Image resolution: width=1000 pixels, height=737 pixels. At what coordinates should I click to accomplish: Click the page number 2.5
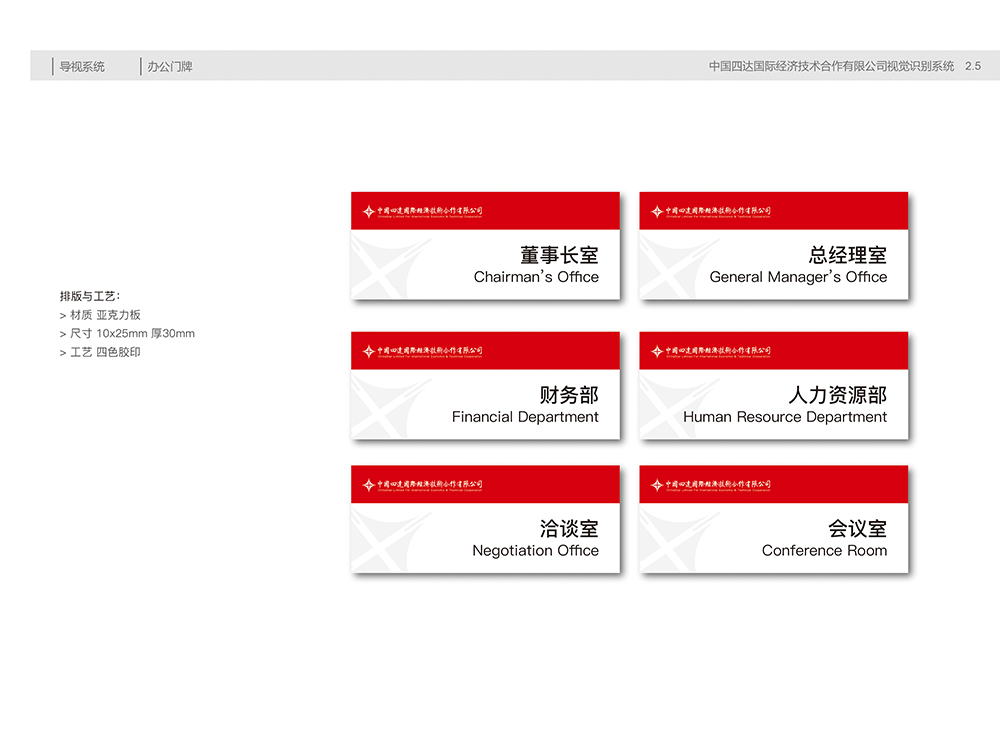(x=973, y=66)
